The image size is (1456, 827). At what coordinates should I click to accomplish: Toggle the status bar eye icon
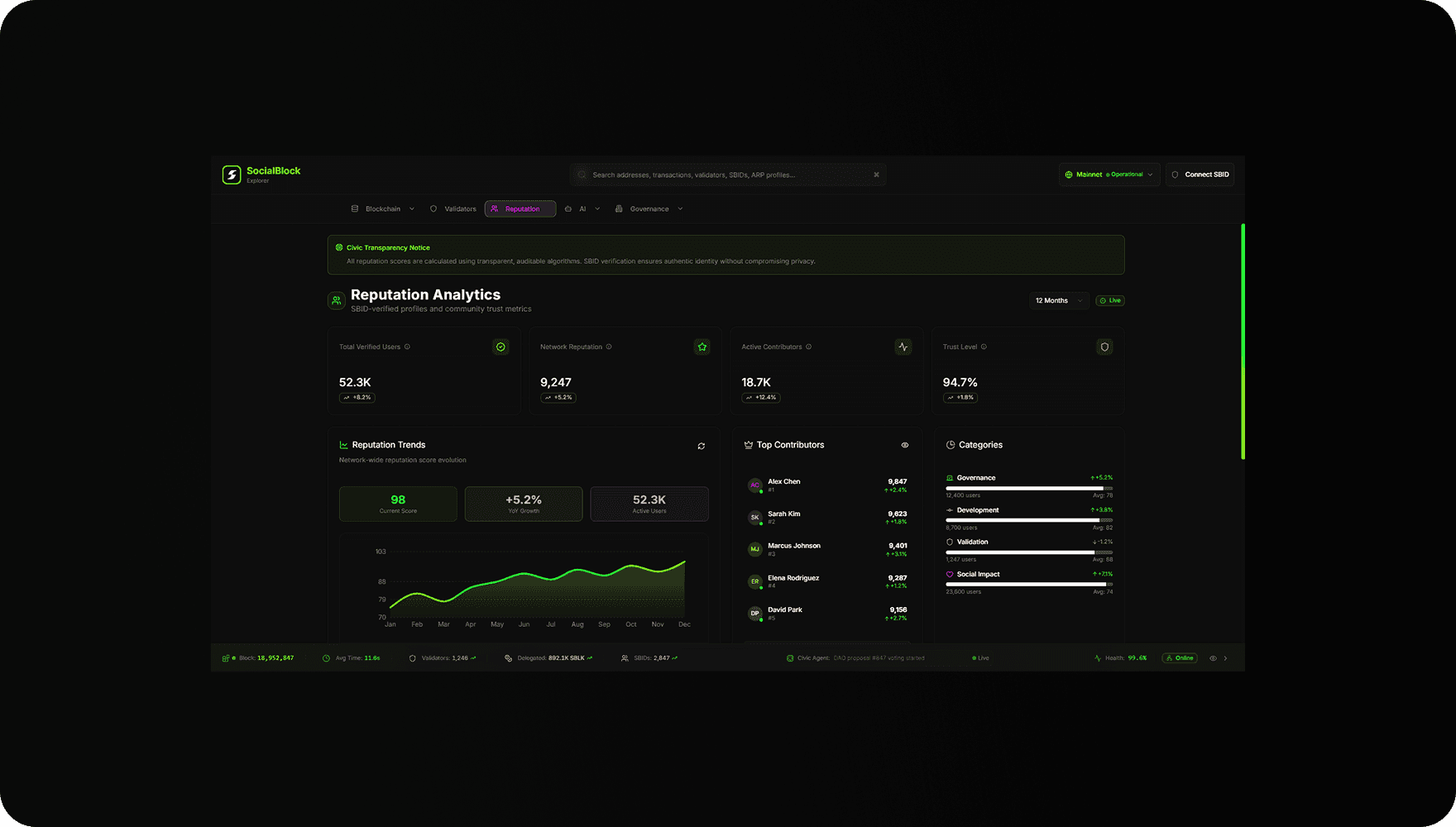pyautogui.click(x=1214, y=658)
